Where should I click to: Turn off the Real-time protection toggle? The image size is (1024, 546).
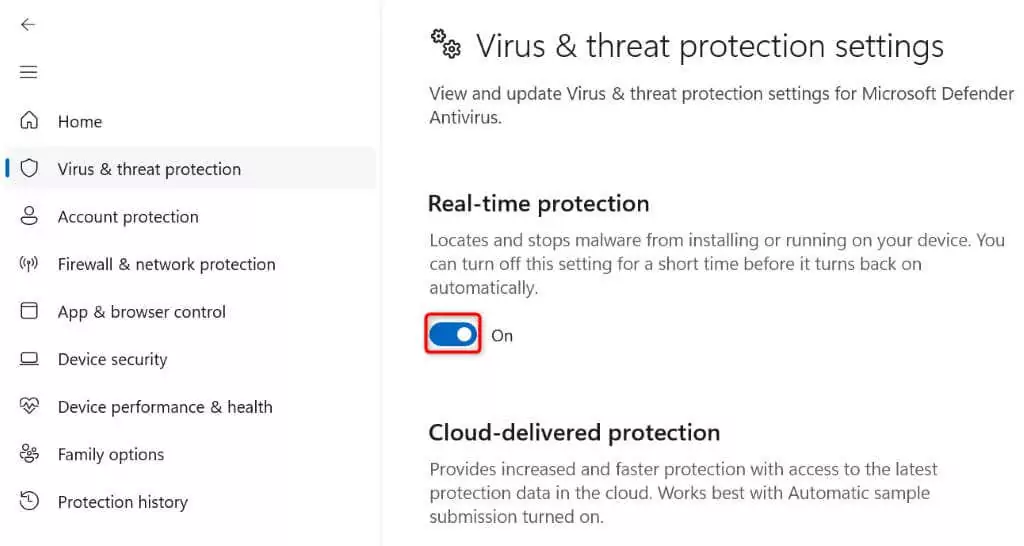click(x=453, y=335)
